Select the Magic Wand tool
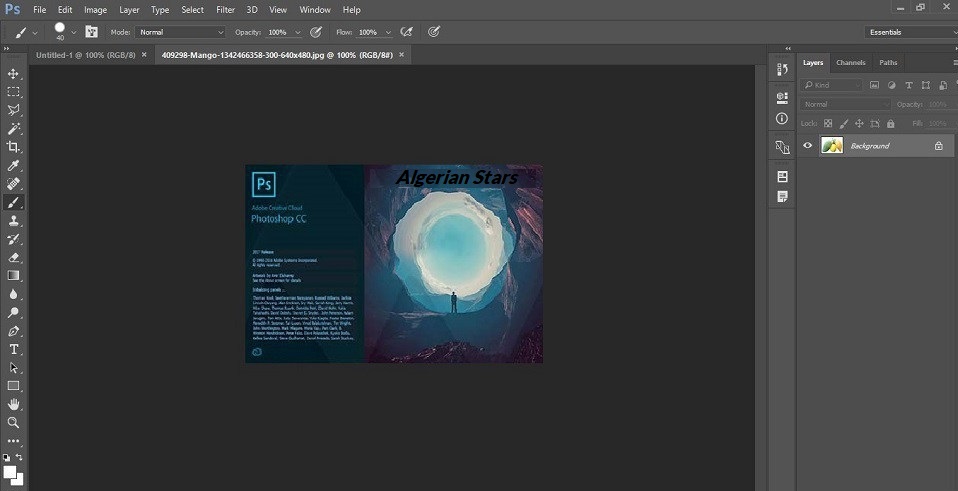The width and height of the screenshot is (958, 491). coord(13,128)
